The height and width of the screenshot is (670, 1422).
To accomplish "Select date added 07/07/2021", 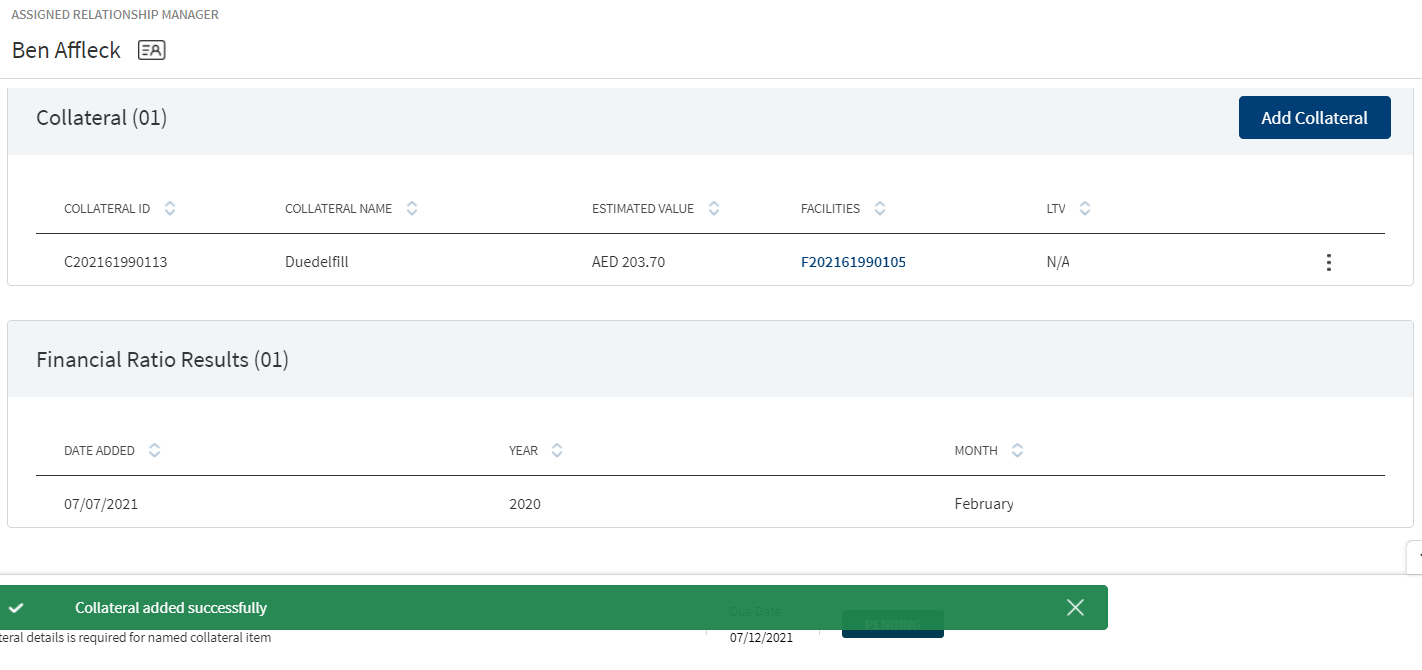I will coord(101,504).
